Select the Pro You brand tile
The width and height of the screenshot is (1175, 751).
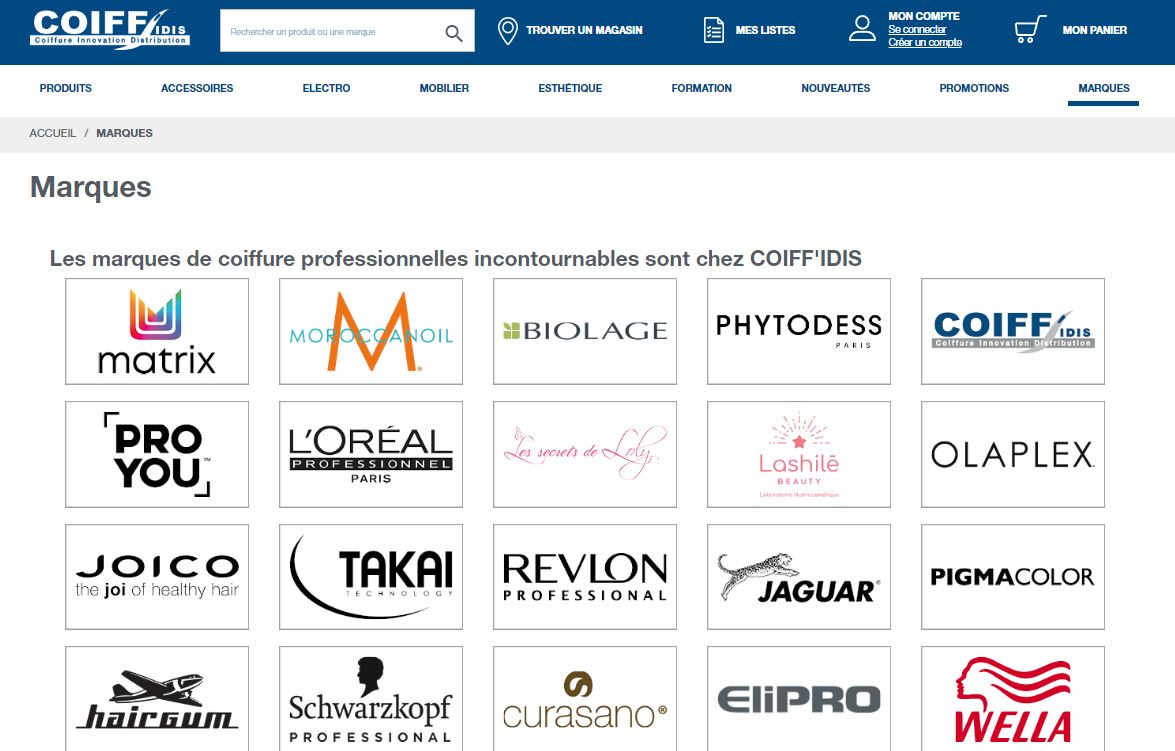coord(157,454)
